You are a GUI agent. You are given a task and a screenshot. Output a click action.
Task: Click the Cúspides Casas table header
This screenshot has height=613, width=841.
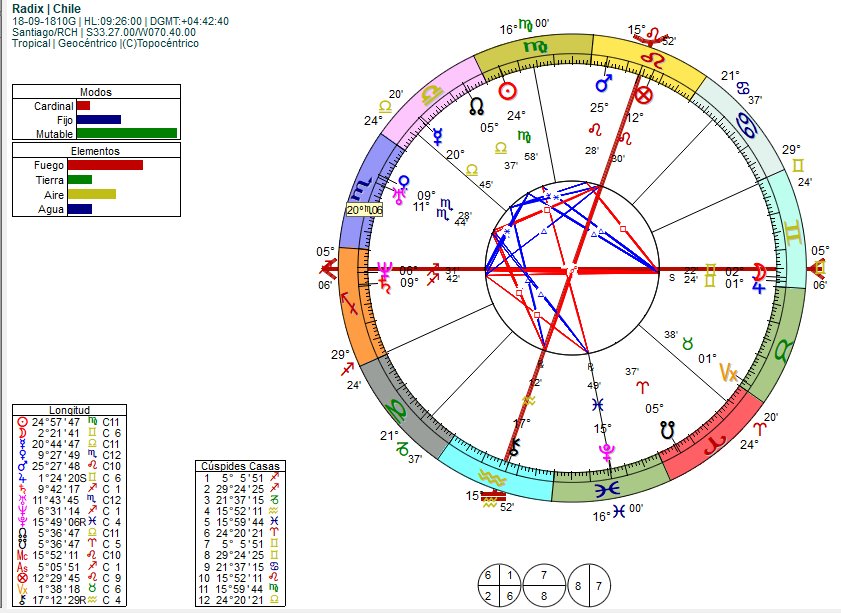[x=240, y=466]
